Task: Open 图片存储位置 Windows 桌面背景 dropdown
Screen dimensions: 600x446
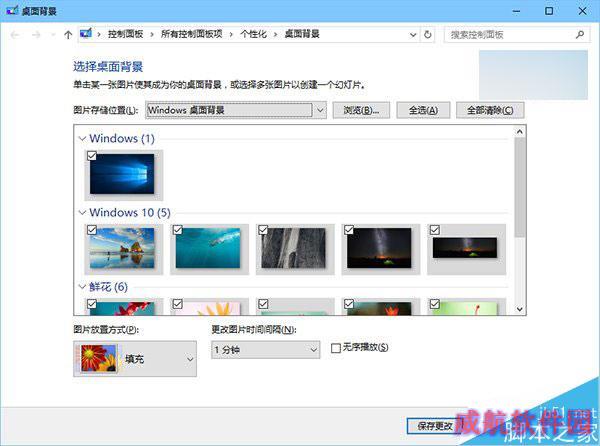Action: (236, 110)
